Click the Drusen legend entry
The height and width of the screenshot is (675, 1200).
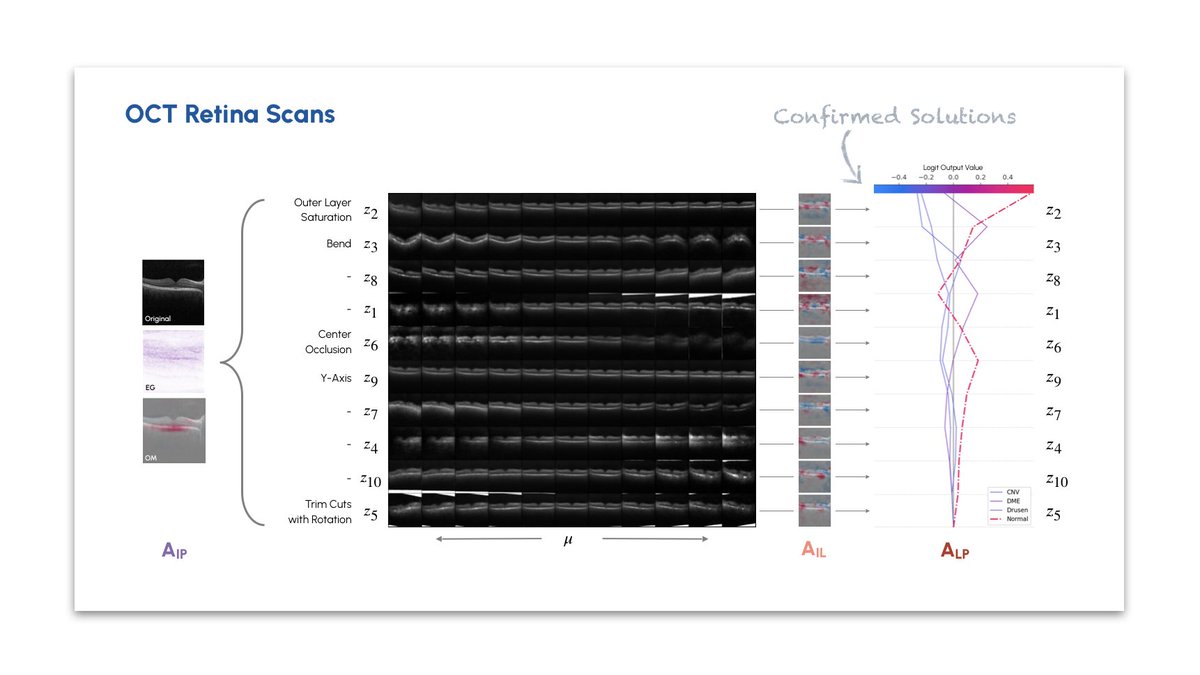pos(1008,510)
